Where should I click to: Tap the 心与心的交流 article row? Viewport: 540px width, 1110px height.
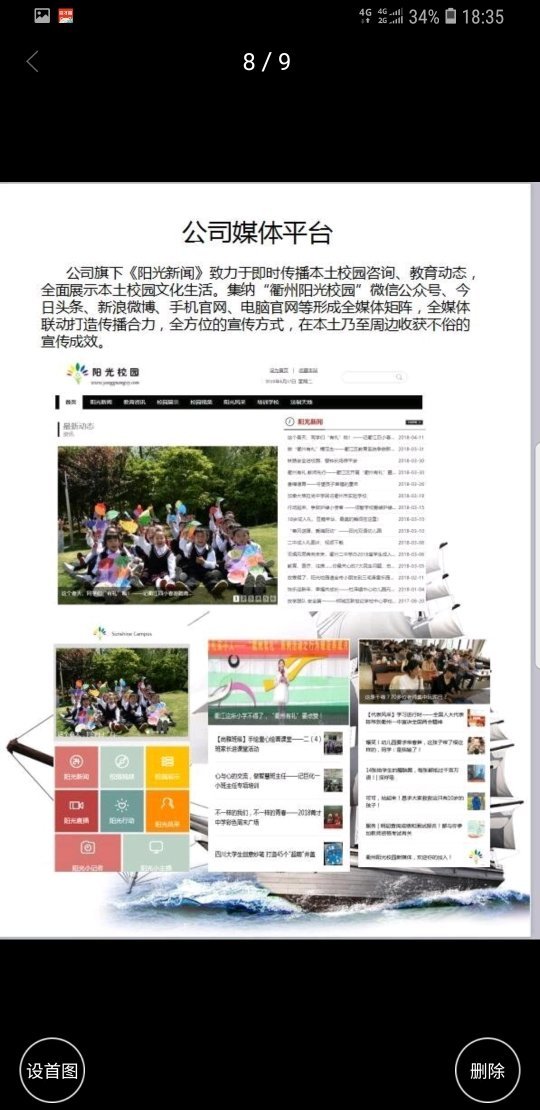[278, 781]
